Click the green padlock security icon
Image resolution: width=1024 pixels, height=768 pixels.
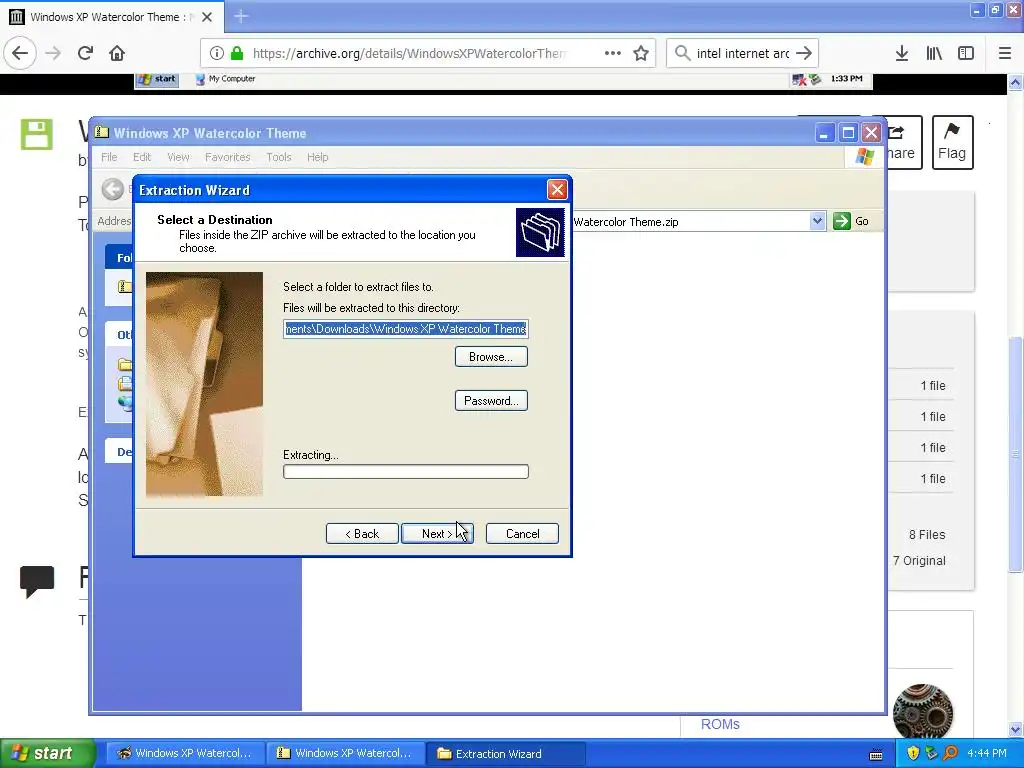pyautogui.click(x=237, y=53)
